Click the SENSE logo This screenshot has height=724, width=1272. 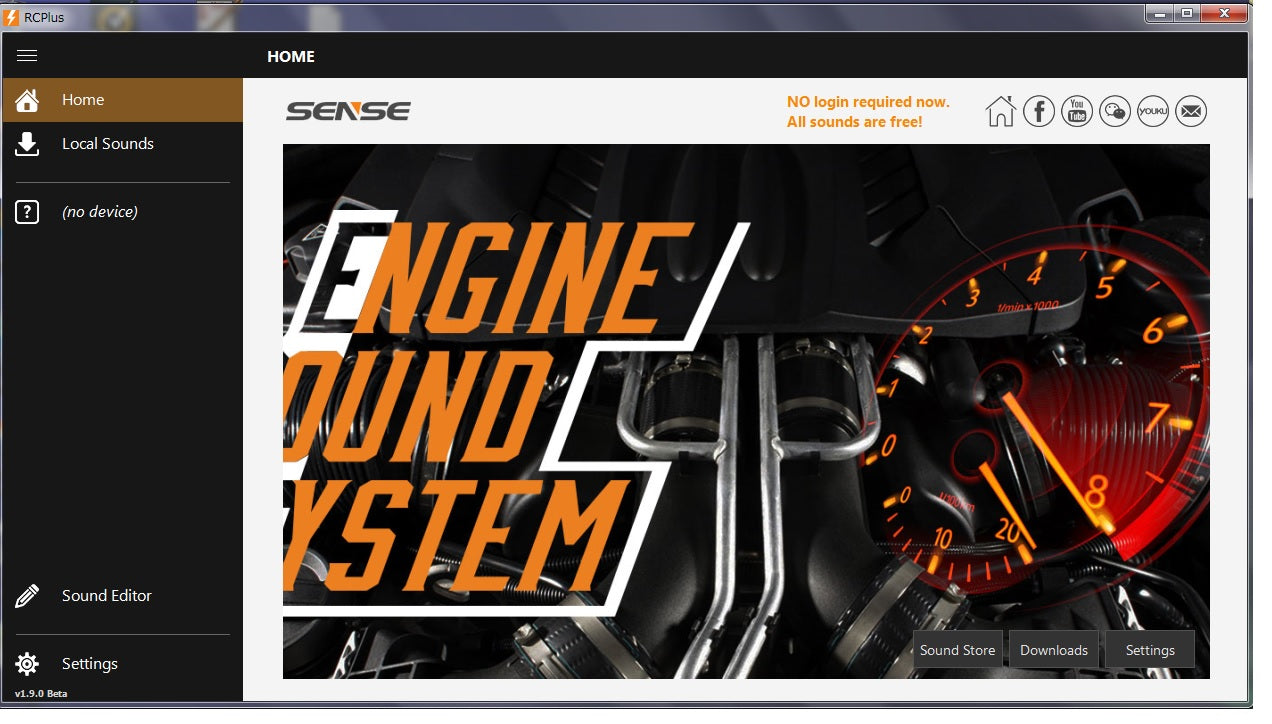click(x=348, y=111)
